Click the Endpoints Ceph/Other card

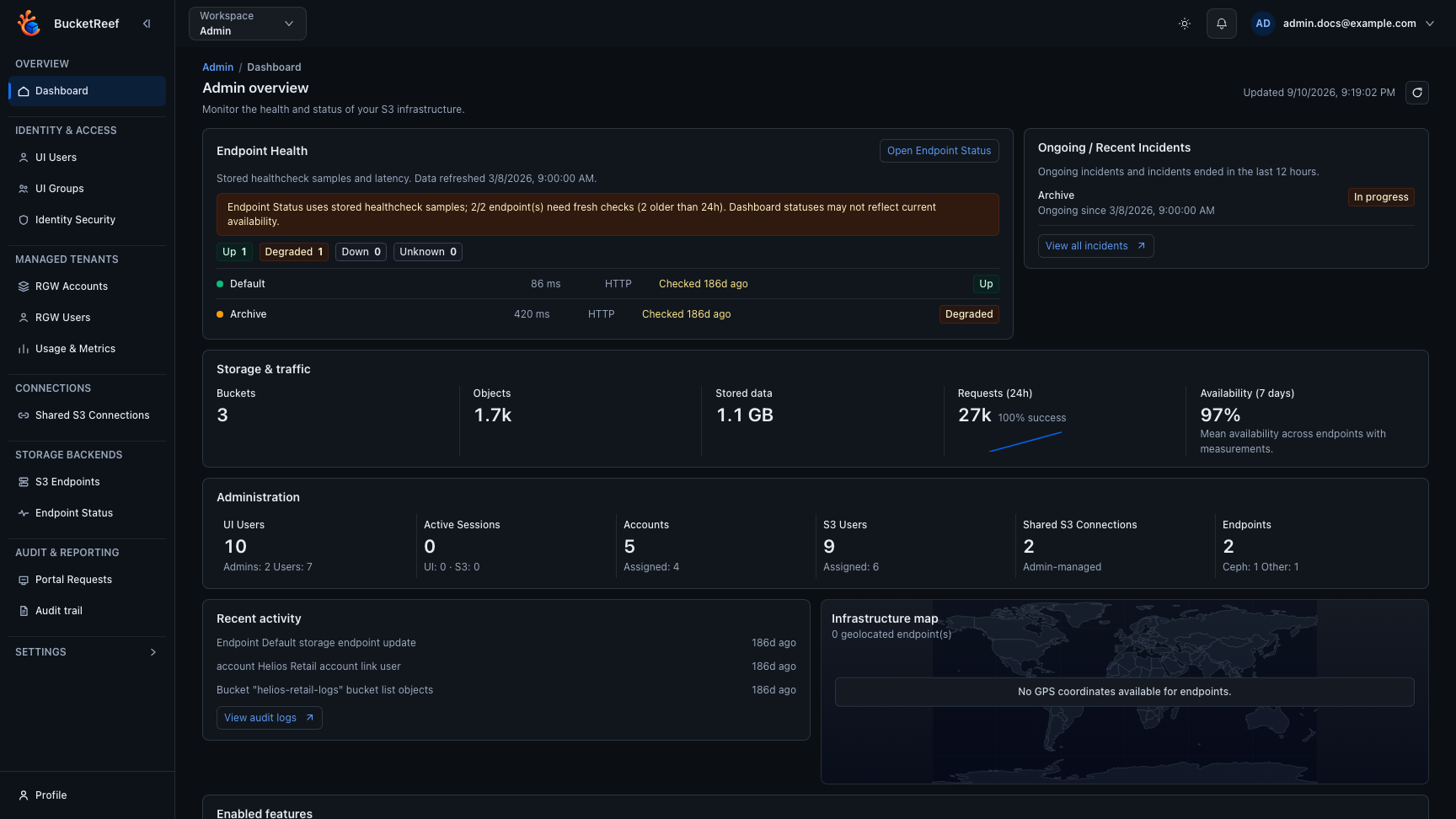pyautogui.click(x=1315, y=545)
